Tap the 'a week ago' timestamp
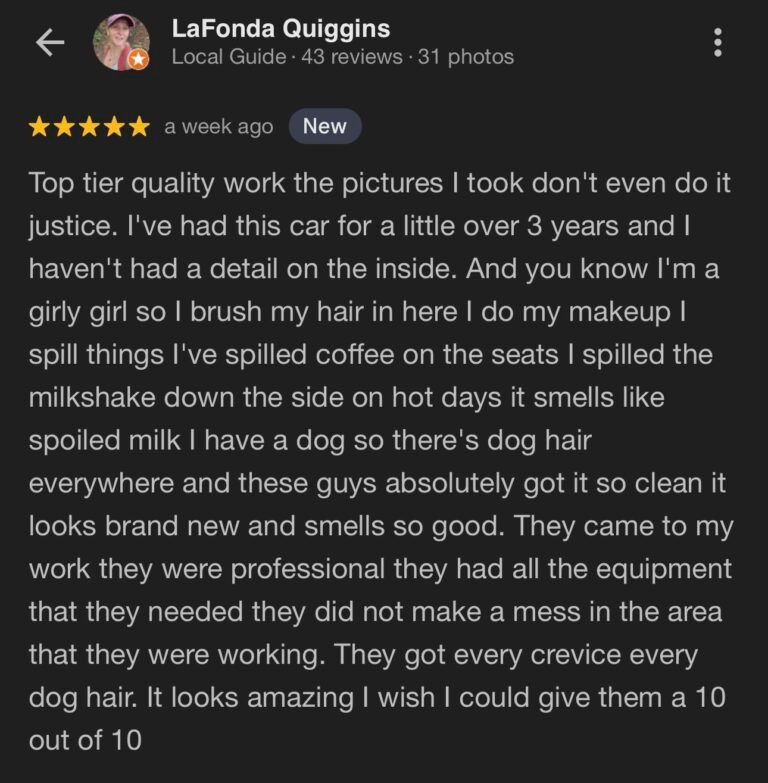 click(219, 127)
